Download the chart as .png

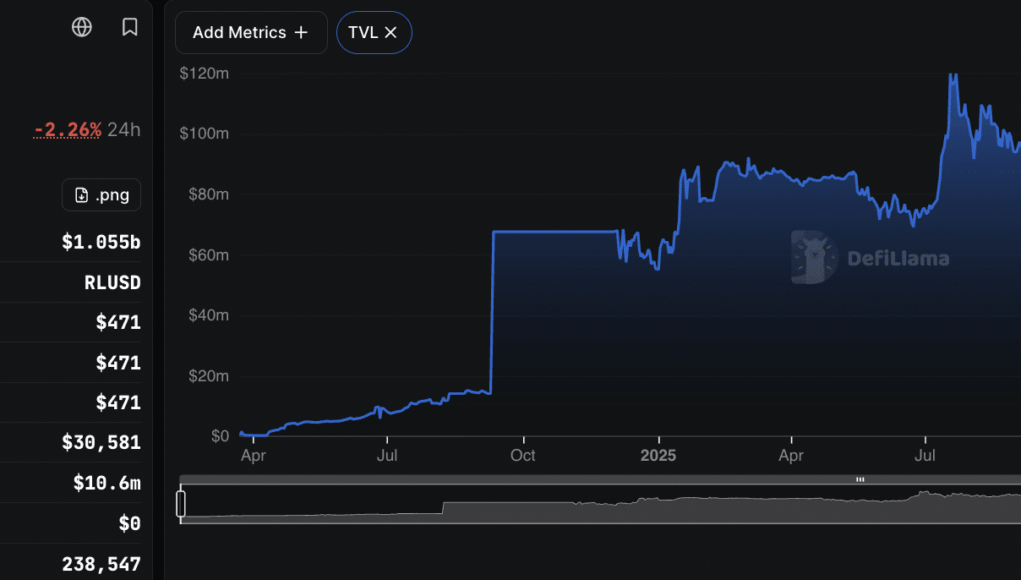[101, 195]
